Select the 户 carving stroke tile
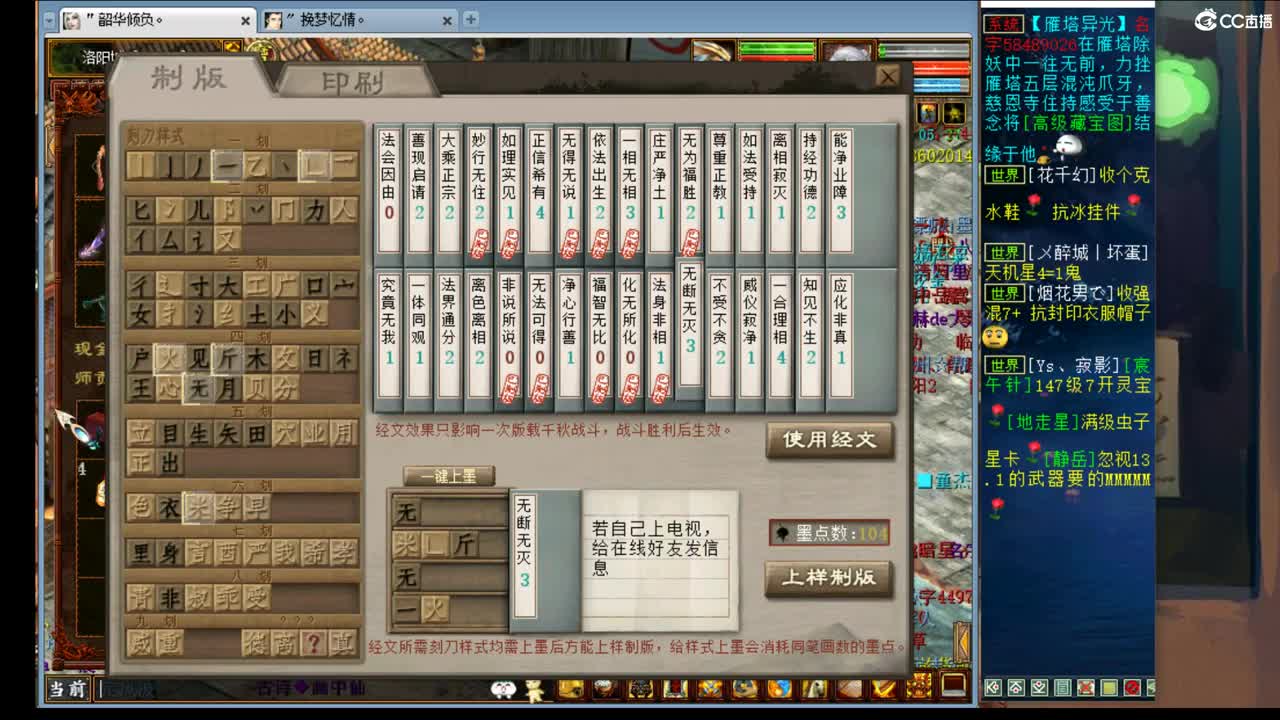 [141, 359]
